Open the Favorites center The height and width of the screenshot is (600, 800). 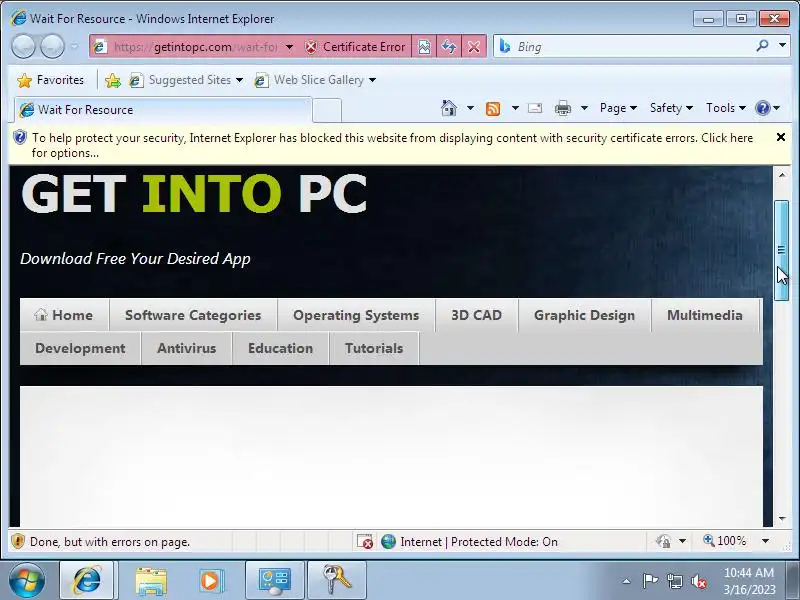50,80
